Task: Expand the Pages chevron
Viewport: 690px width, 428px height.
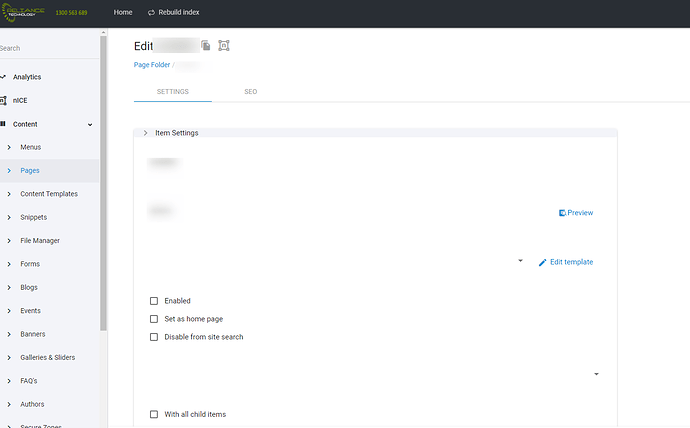Action: [x=9, y=171]
